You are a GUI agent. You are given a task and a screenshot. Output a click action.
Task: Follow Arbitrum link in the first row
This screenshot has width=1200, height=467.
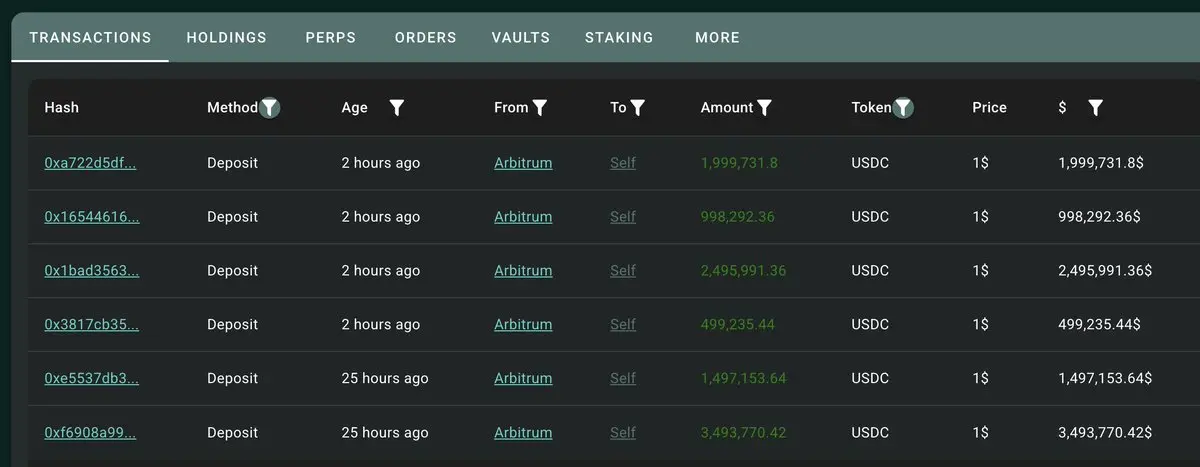tap(523, 163)
